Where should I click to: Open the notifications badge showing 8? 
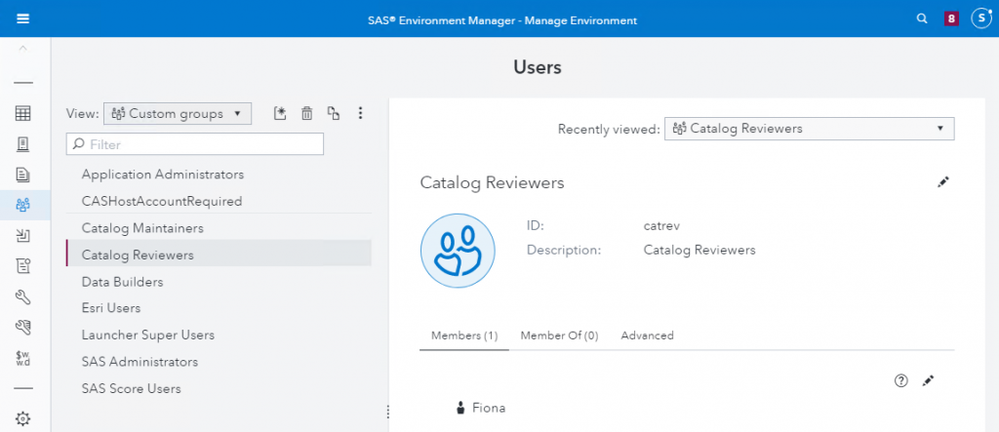tap(951, 19)
